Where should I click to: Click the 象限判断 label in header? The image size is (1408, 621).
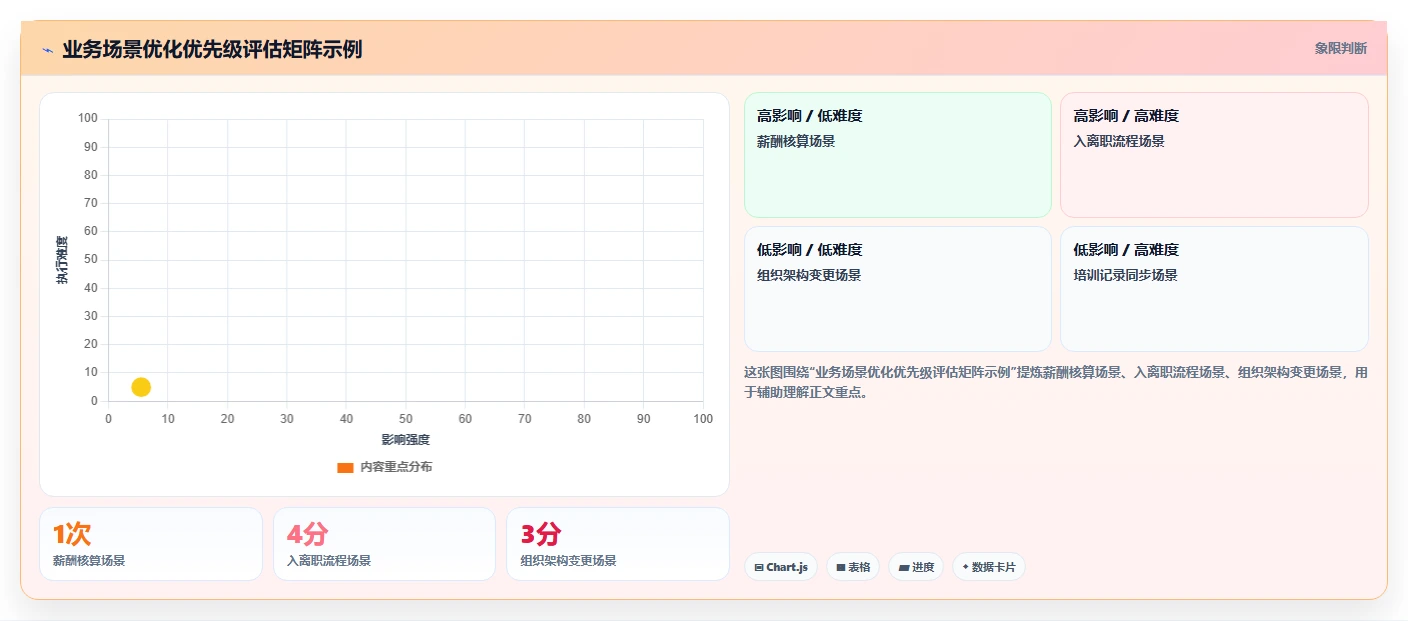click(x=1341, y=48)
